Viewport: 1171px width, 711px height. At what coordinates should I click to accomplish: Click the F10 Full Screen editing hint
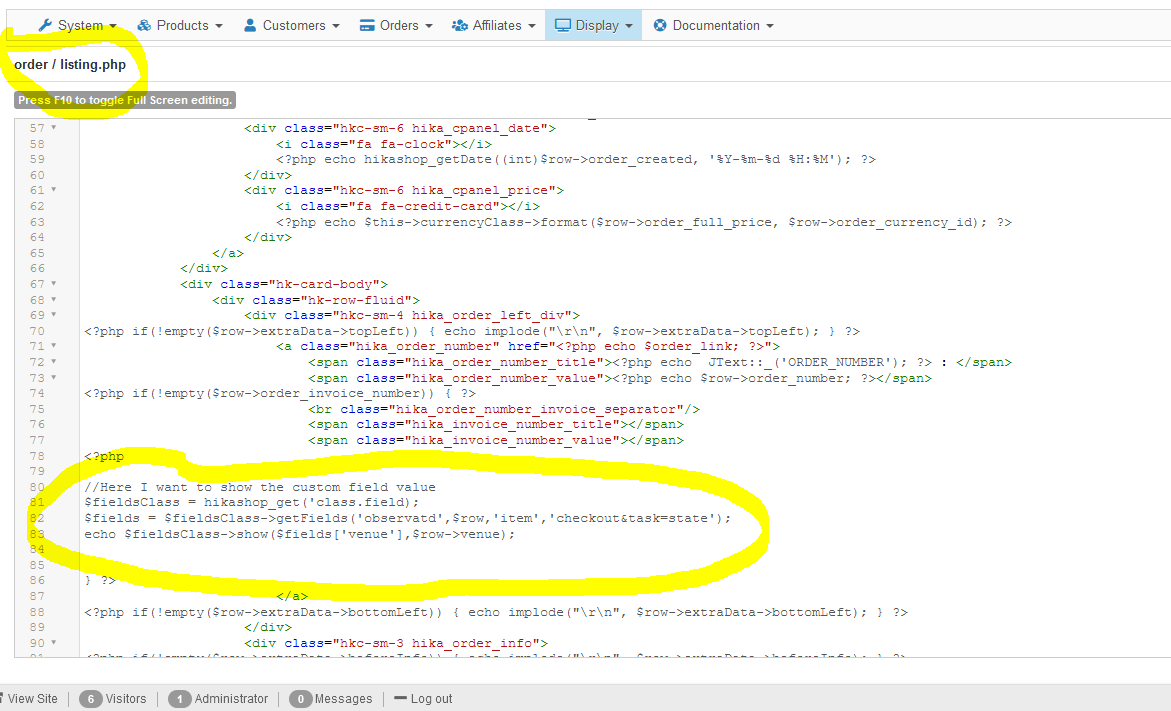125,100
